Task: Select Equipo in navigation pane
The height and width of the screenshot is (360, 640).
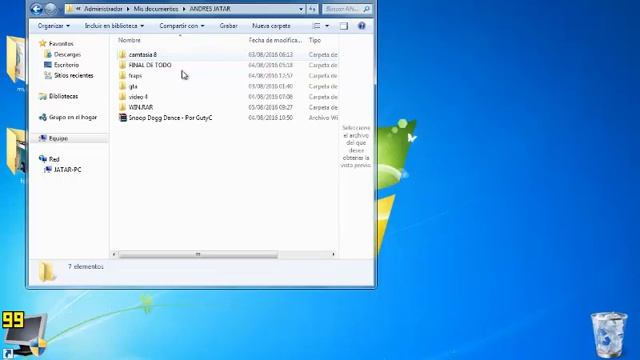Action: pos(58,138)
